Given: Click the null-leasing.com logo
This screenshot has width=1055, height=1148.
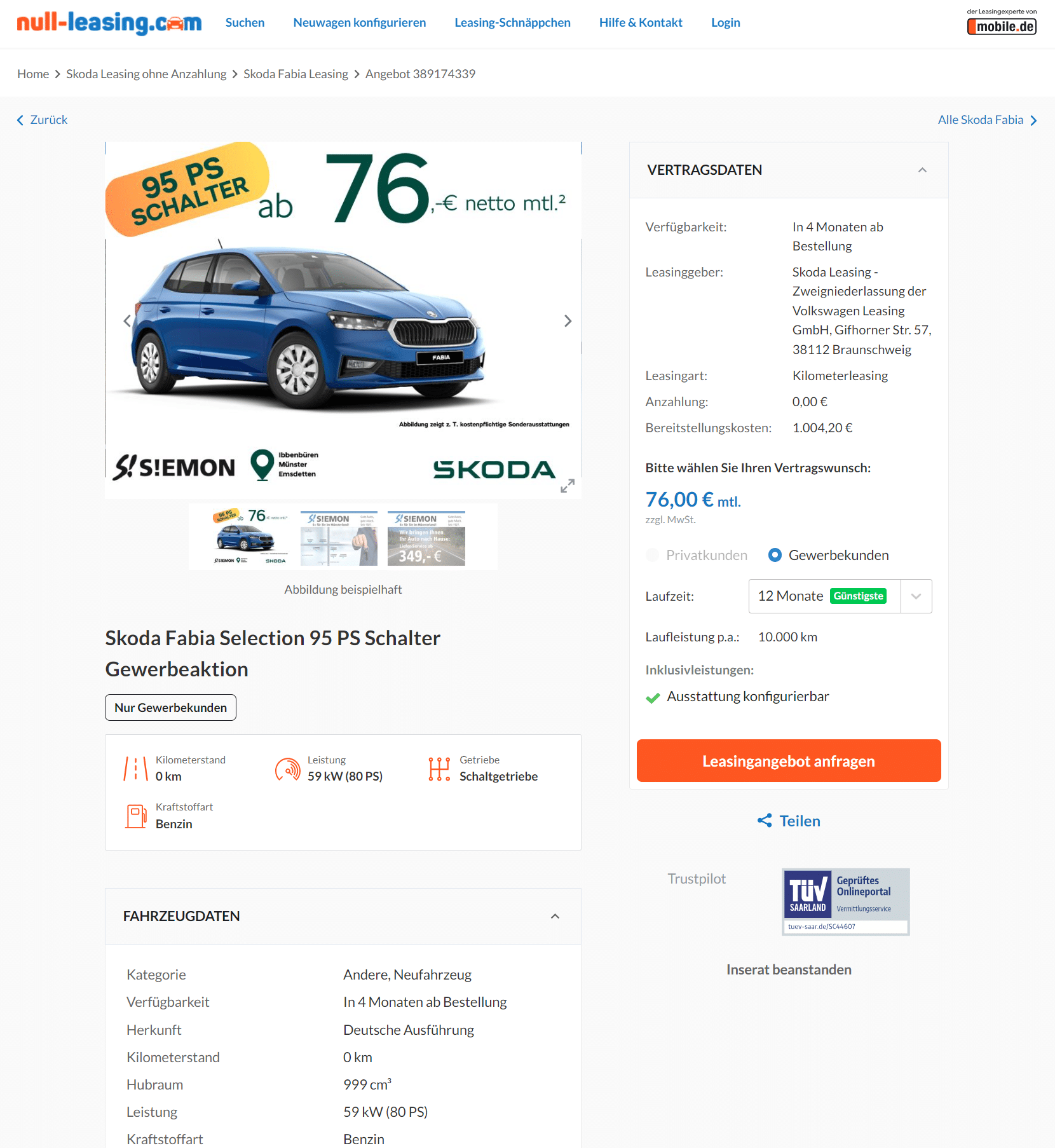Looking at the screenshot, I should (109, 23).
